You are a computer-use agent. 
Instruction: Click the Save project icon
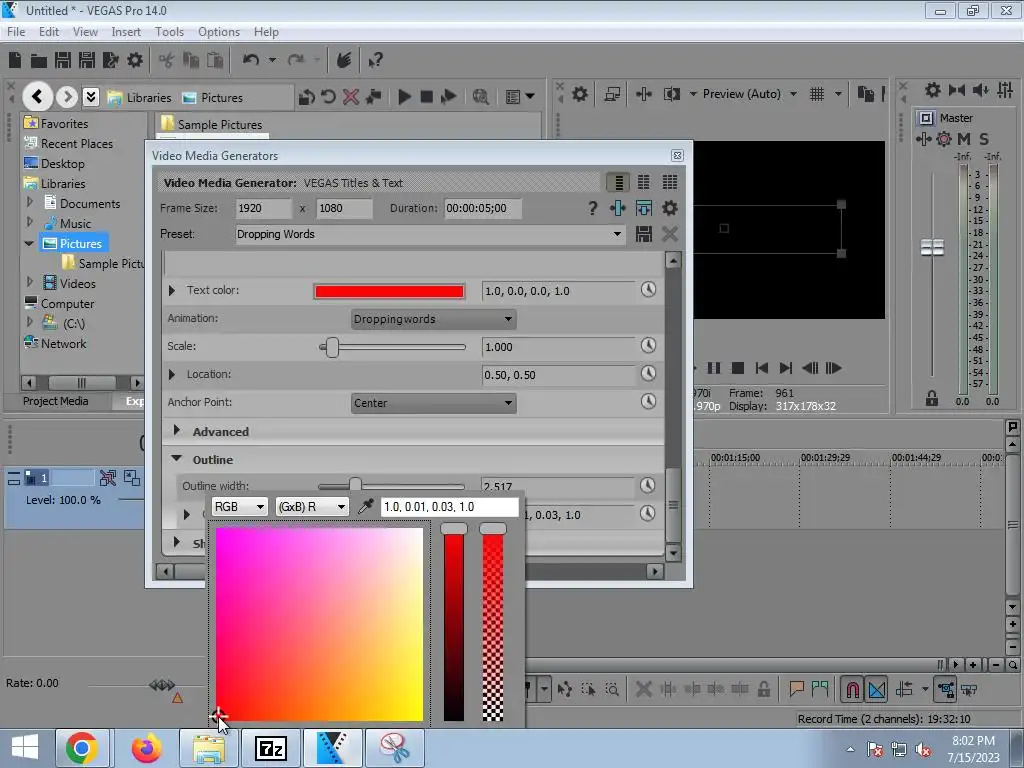(63, 60)
